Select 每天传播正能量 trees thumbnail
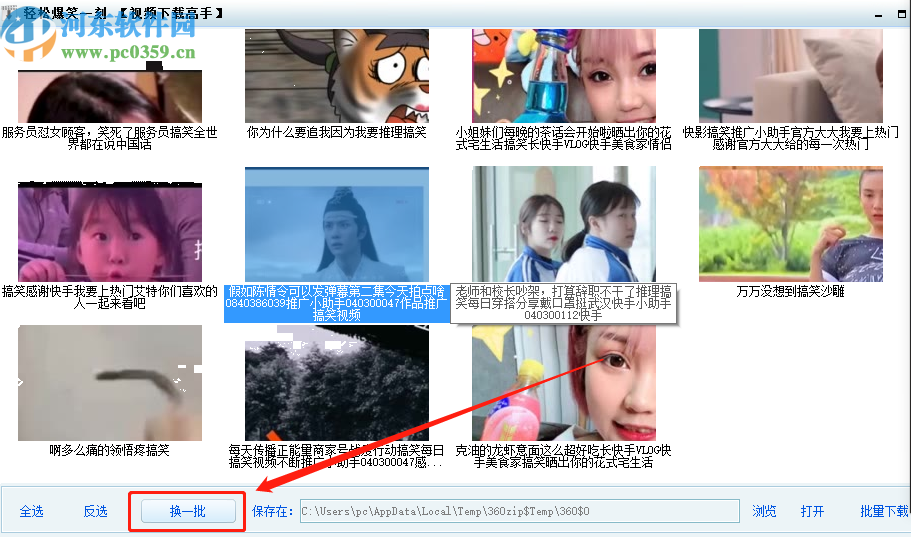 (337, 383)
